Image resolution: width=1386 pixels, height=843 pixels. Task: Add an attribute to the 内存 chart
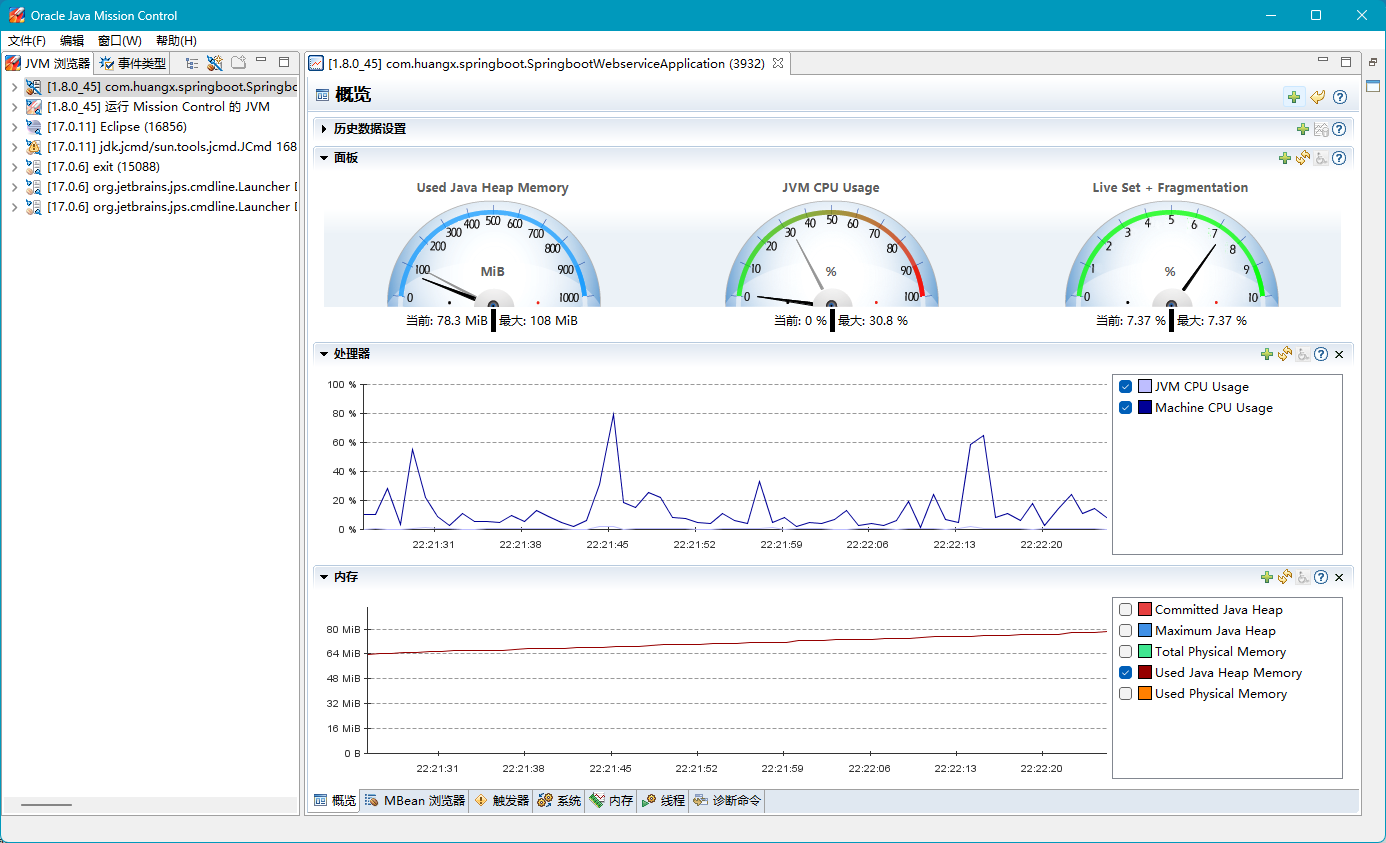(1267, 577)
